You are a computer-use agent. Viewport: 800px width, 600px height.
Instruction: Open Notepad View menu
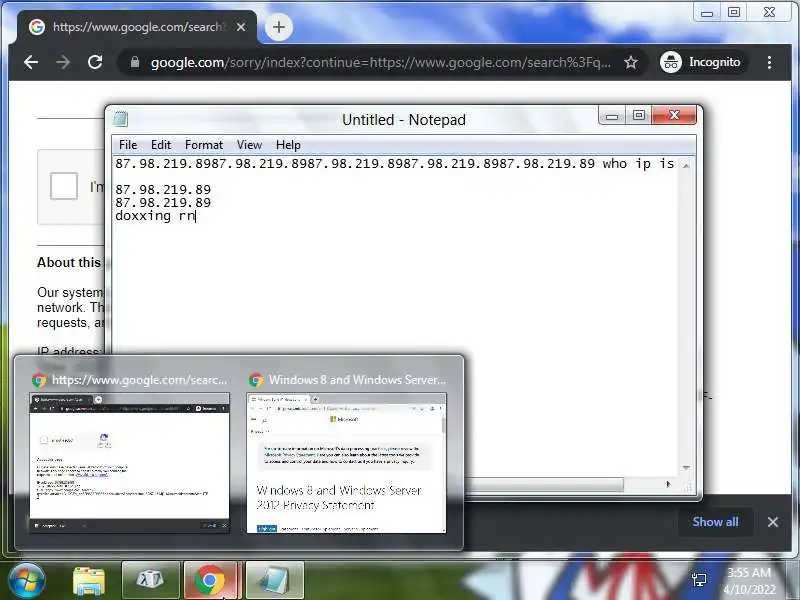[249, 145]
